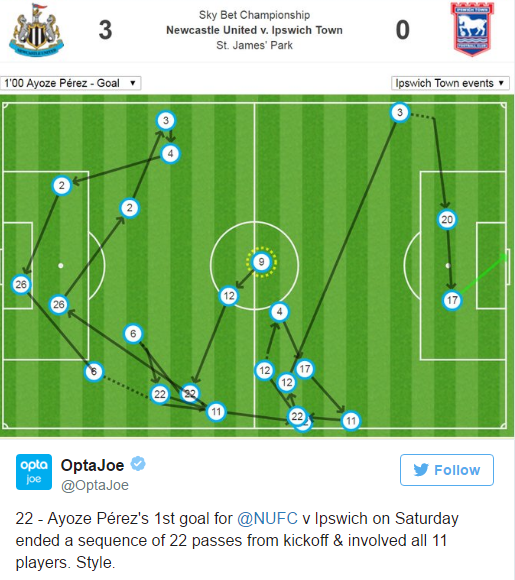
Task: Click player 26 marker at the goal line
Action: coord(21,284)
